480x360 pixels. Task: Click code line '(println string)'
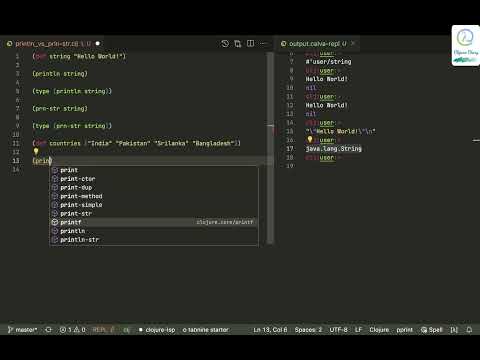click(x=60, y=74)
